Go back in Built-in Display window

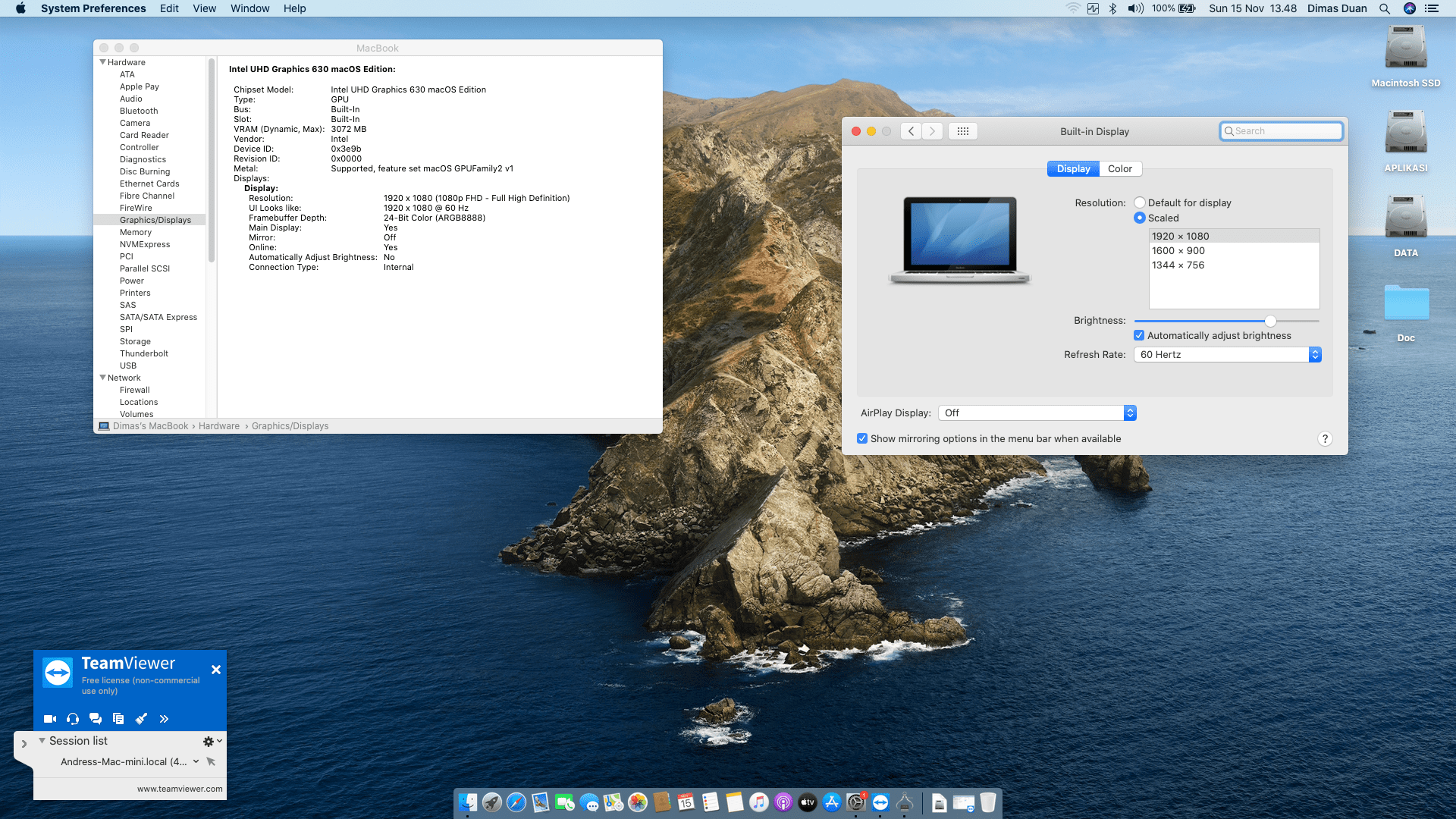tap(912, 131)
